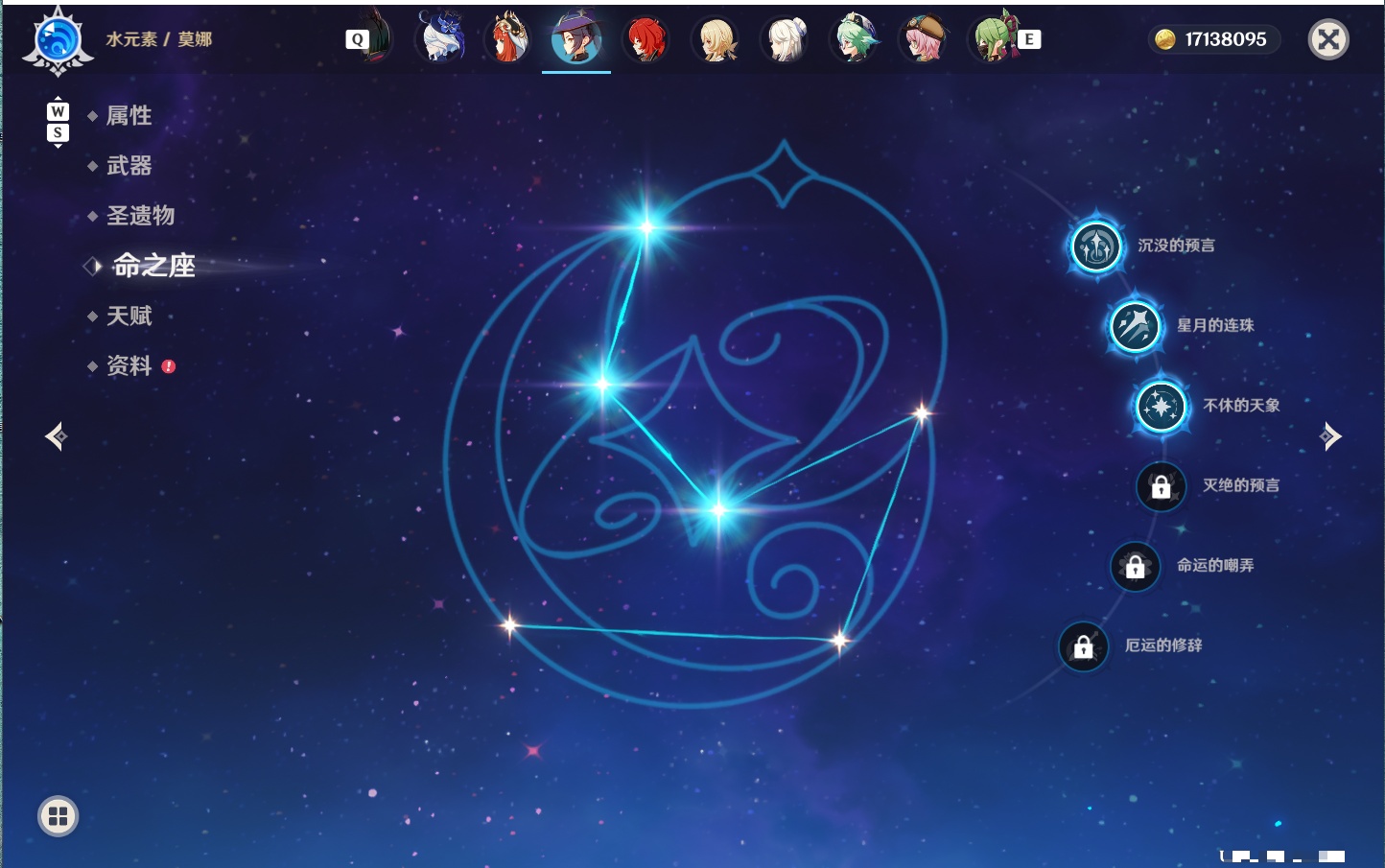View the 资料 profile menu
Screen dimensions: 1385x868
(129, 365)
